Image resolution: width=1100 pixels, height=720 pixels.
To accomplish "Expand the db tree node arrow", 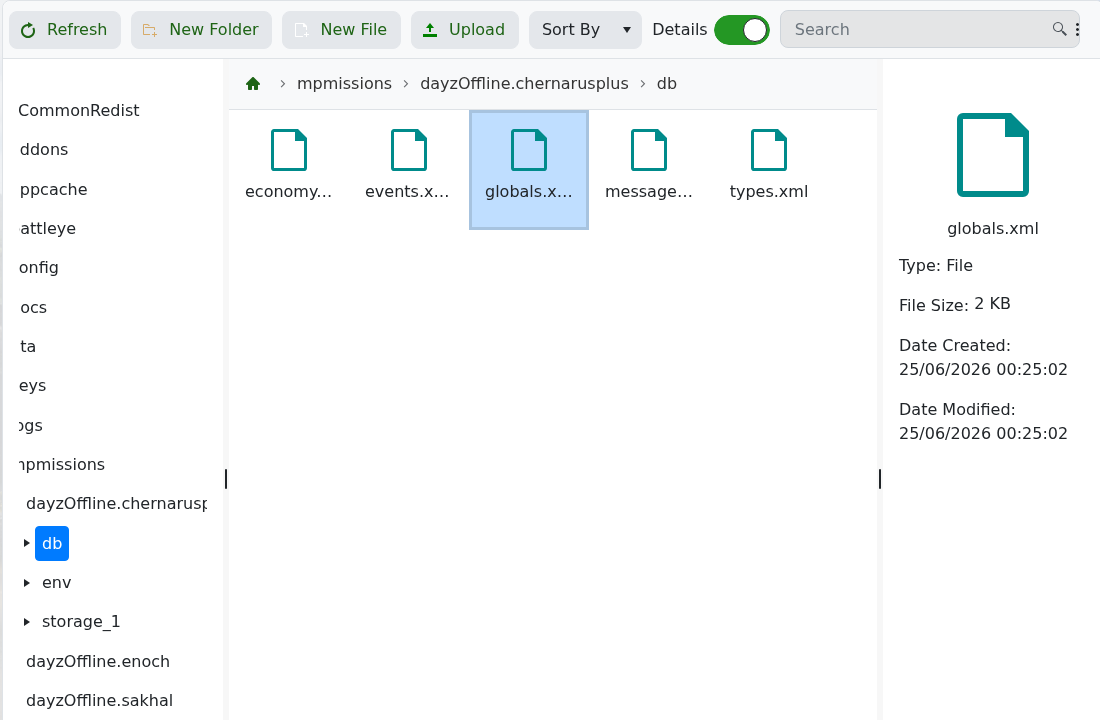I will [27, 543].
